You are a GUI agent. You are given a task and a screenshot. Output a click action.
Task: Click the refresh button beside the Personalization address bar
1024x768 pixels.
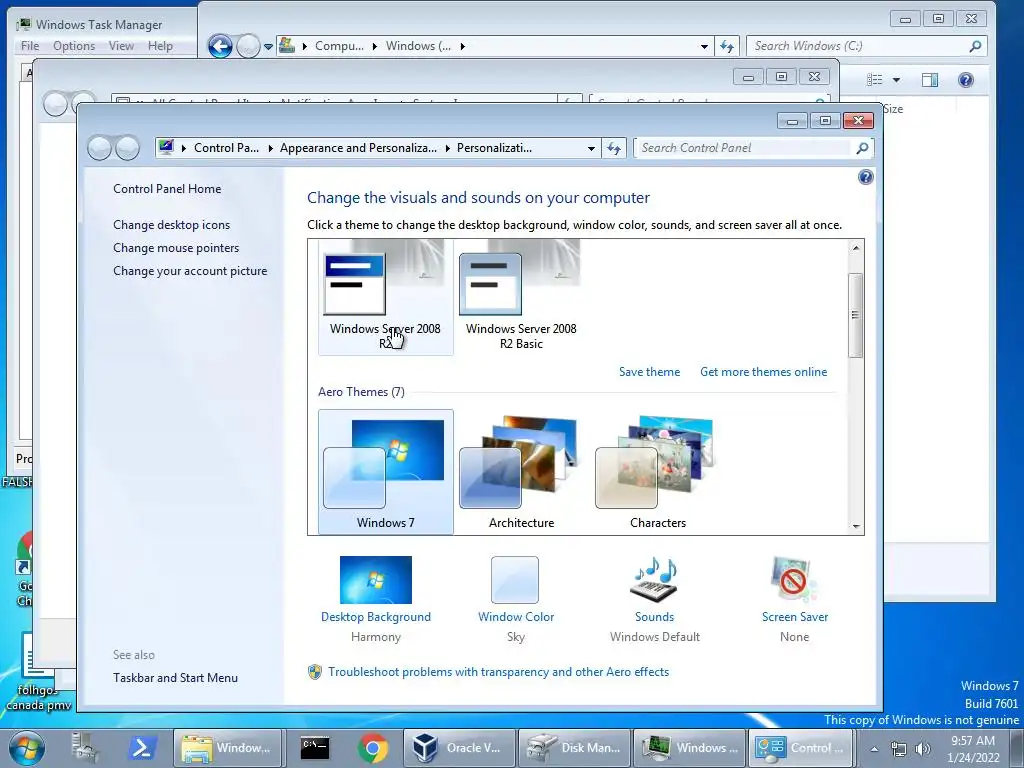pos(613,148)
